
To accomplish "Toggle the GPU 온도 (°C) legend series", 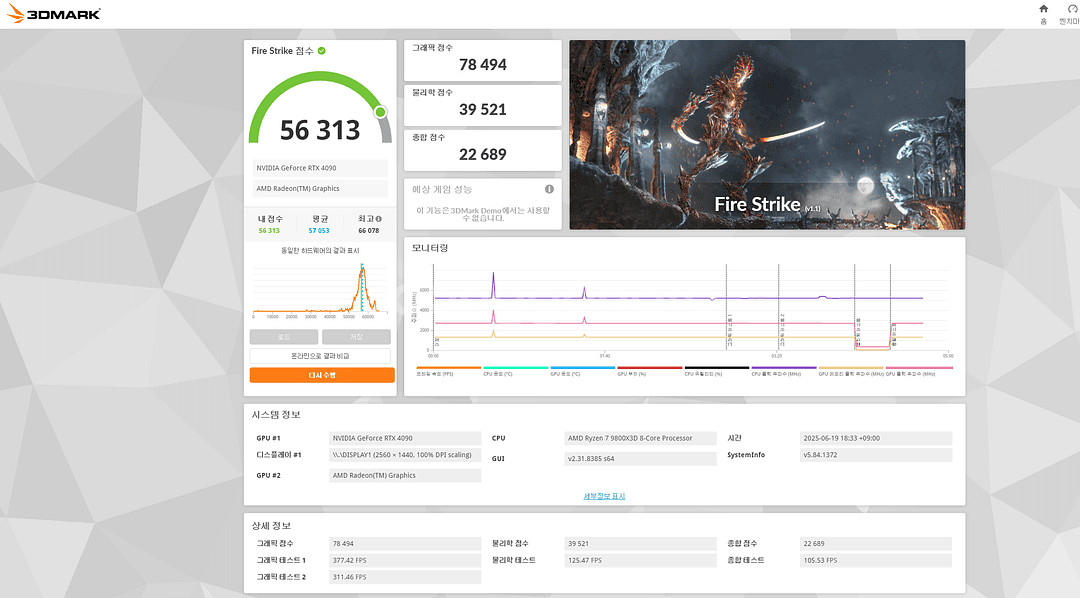I will coord(582,371).
